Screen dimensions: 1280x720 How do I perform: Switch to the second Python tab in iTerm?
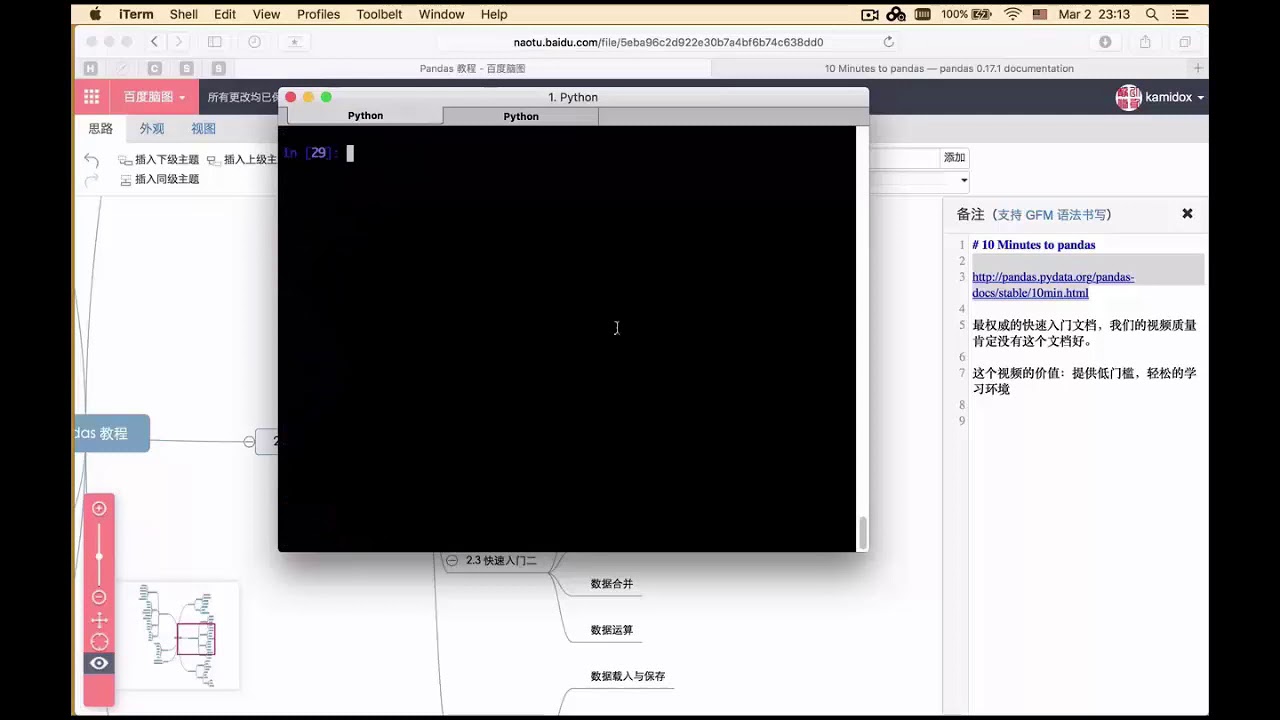pyautogui.click(x=521, y=116)
